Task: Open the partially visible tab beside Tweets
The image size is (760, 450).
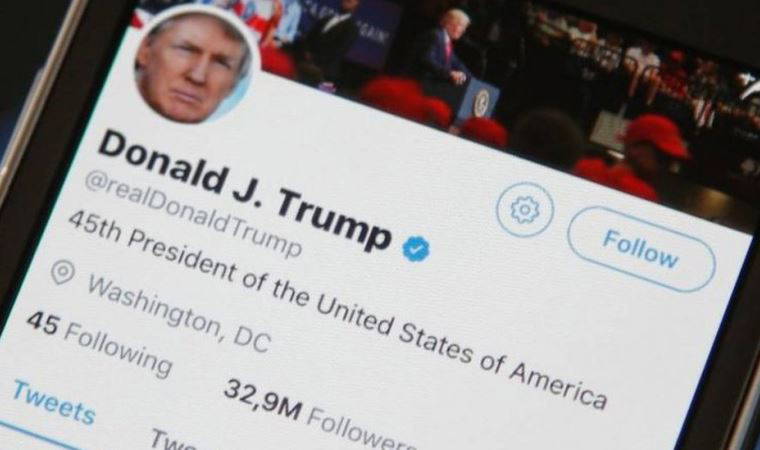Action: coord(175,440)
